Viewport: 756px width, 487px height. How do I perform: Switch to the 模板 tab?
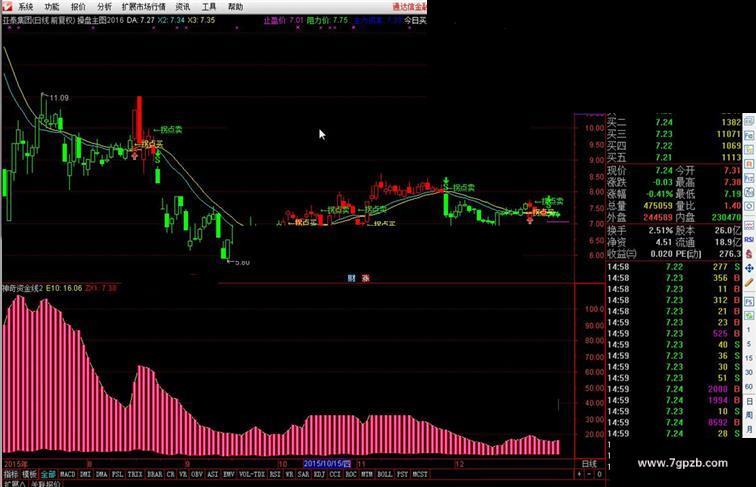[29, 474]
